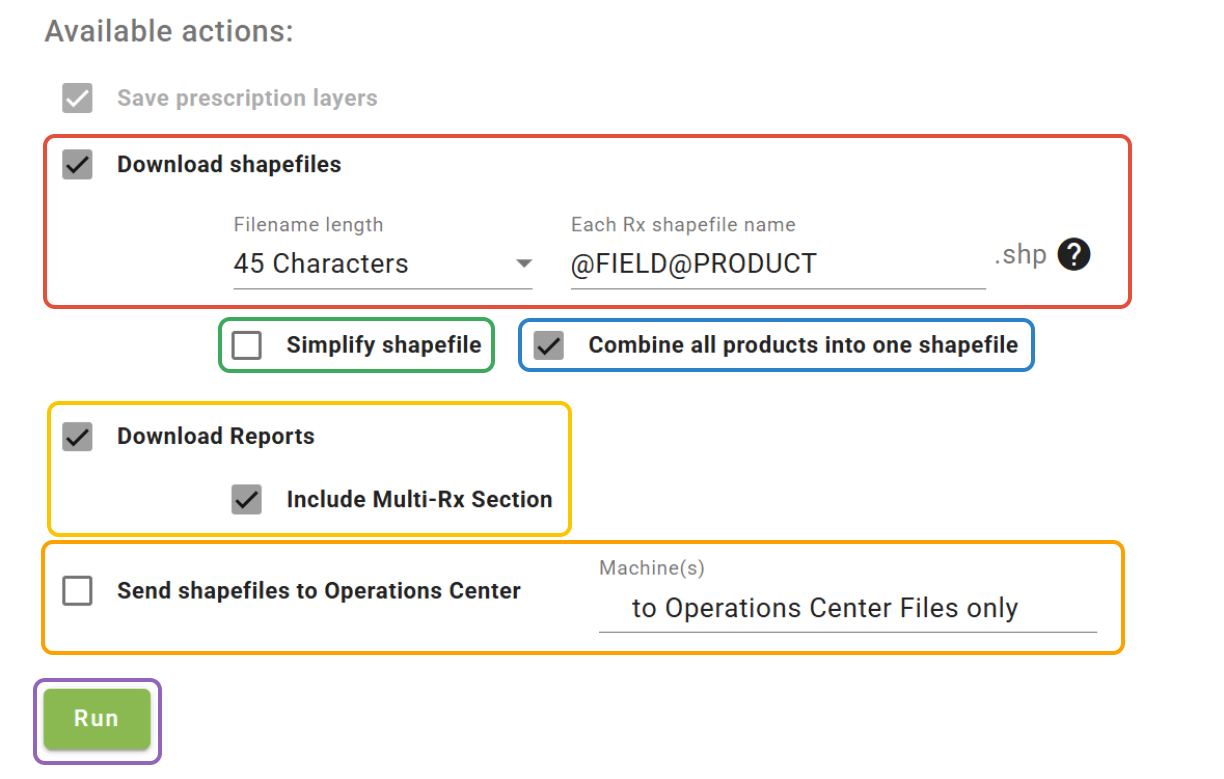Open the Machine(s) selection field
1224x779 pixels.
click(x=846, y=608)
